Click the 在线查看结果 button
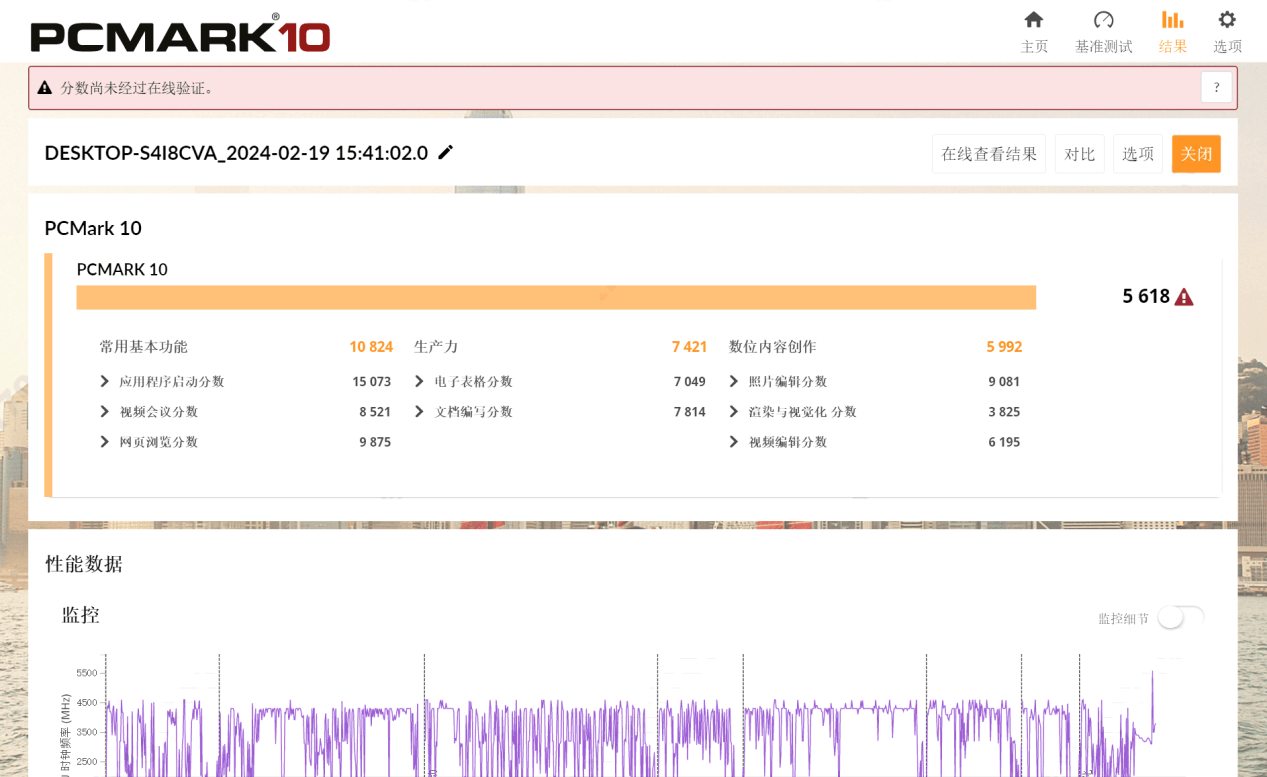 point(989,154)
